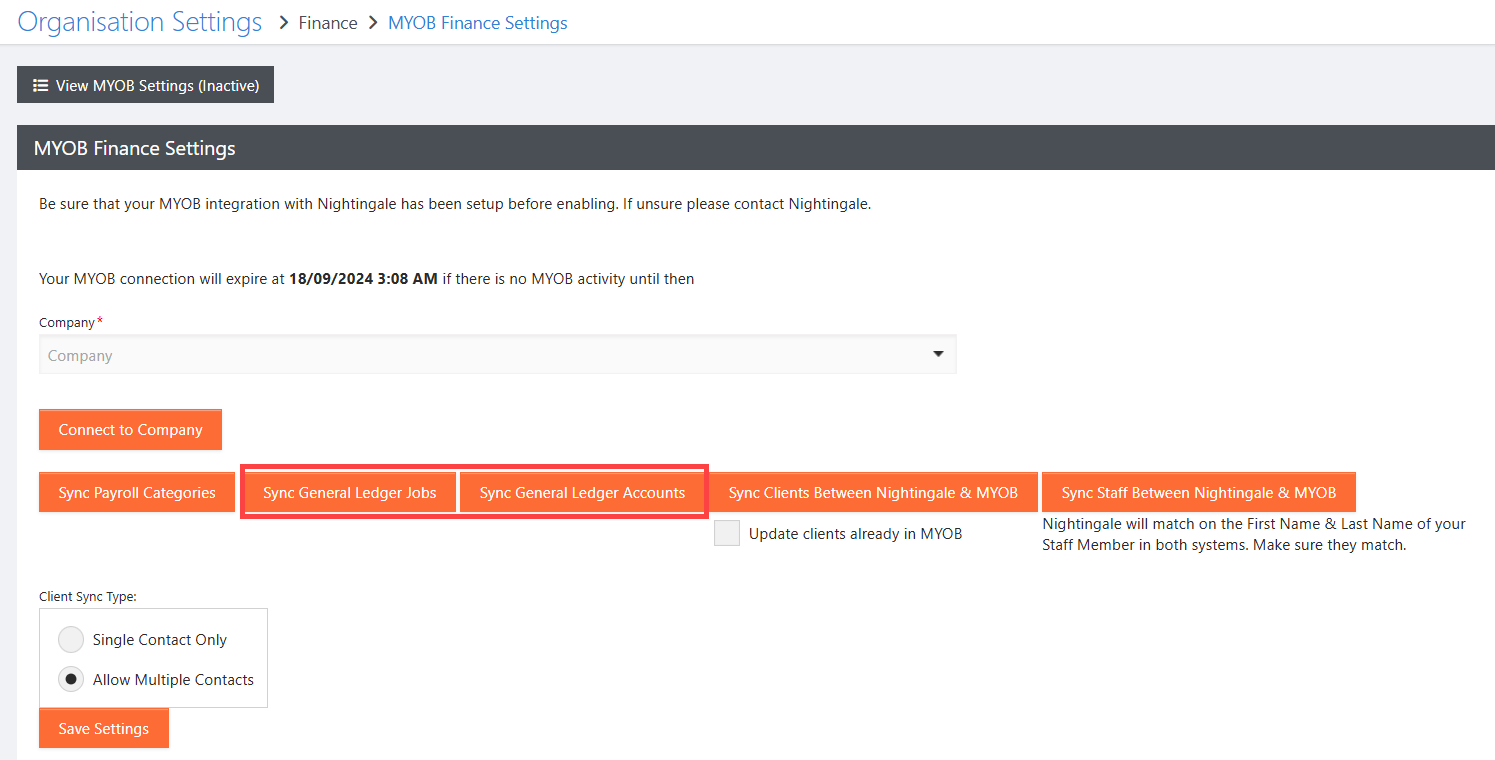Save the MYOB settings

pos(104,729)
